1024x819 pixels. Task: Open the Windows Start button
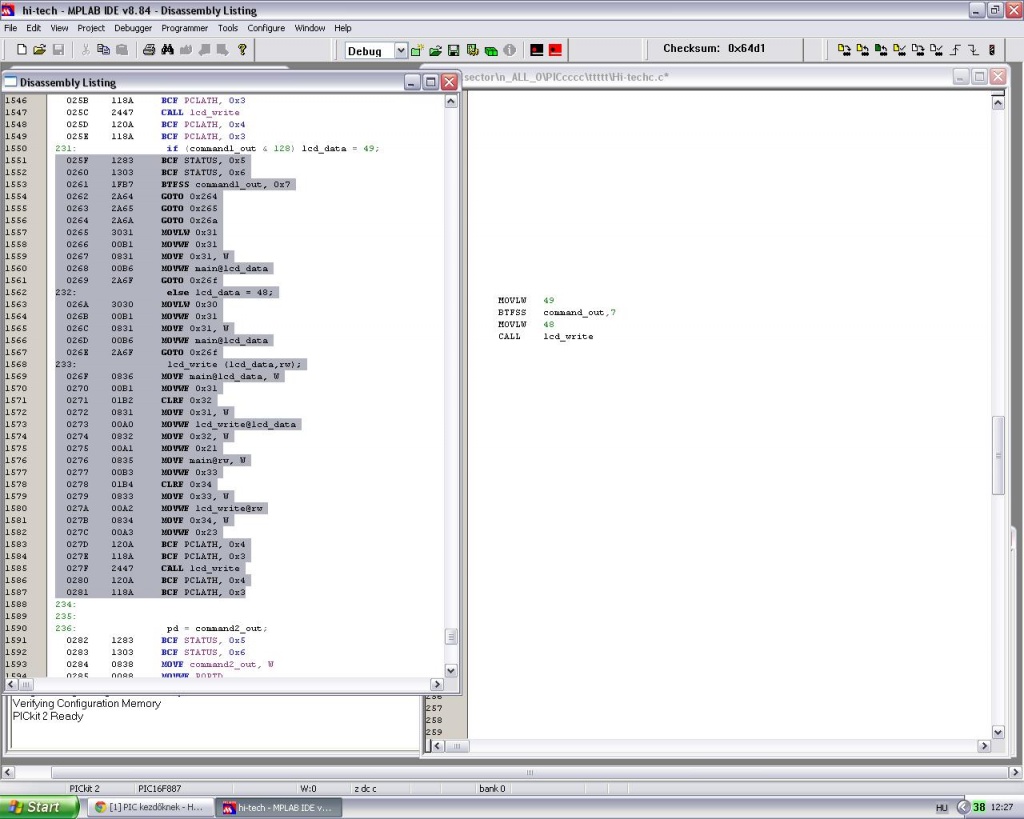[x=39, y=807]
